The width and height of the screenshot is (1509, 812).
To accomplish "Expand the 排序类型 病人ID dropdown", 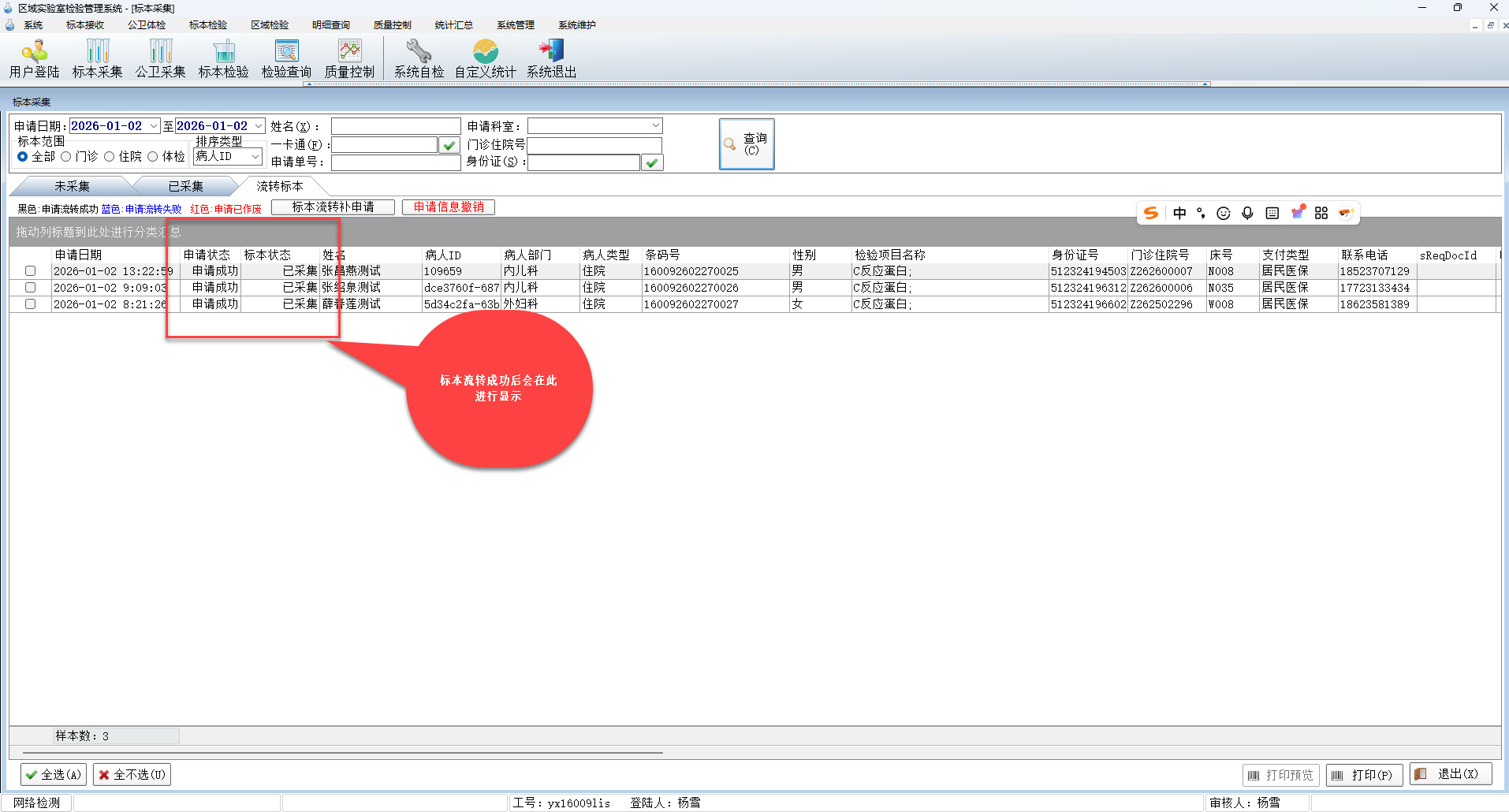I will (255, 157).
